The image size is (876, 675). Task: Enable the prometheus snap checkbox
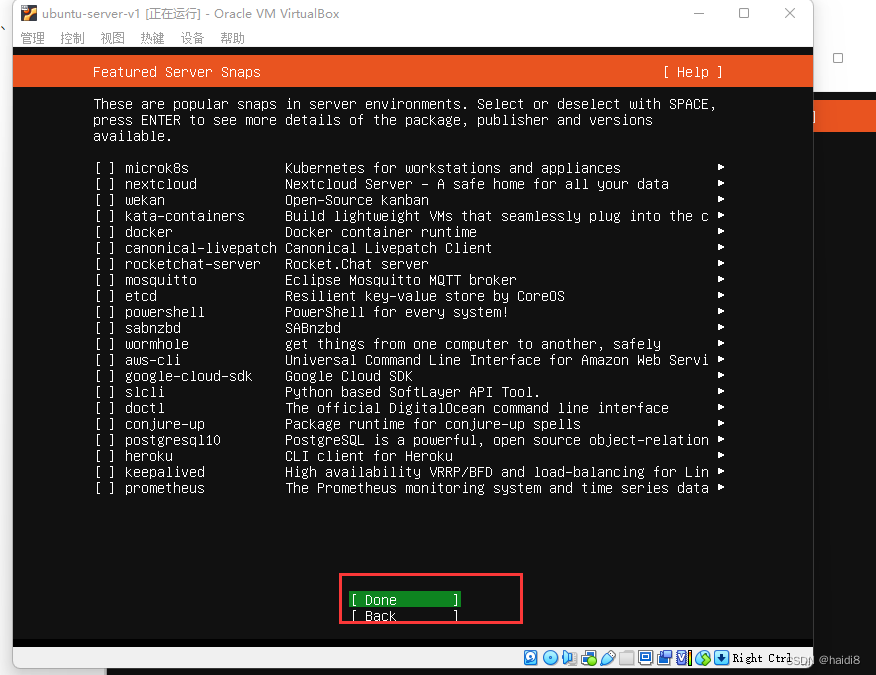click(x=104, y=488)
